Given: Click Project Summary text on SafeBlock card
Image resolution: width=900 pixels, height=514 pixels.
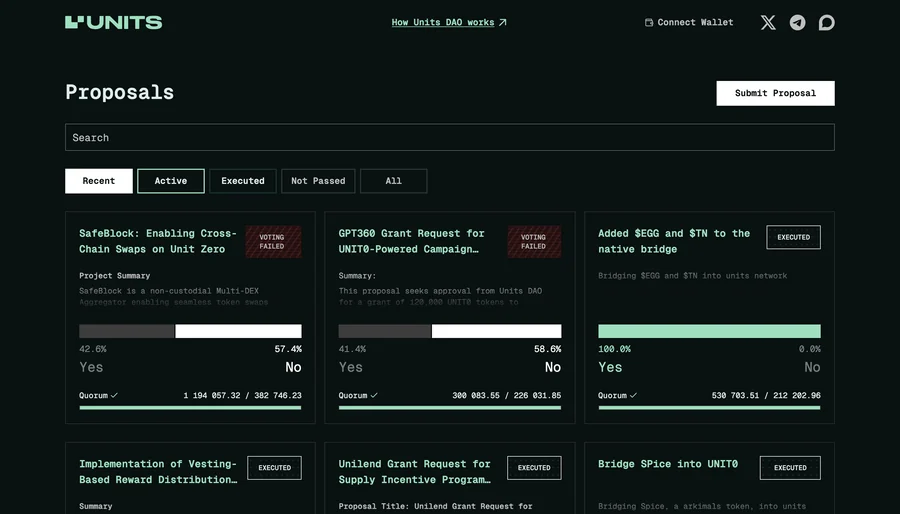Looking at the screenshot, I should [x=115, y=276].
